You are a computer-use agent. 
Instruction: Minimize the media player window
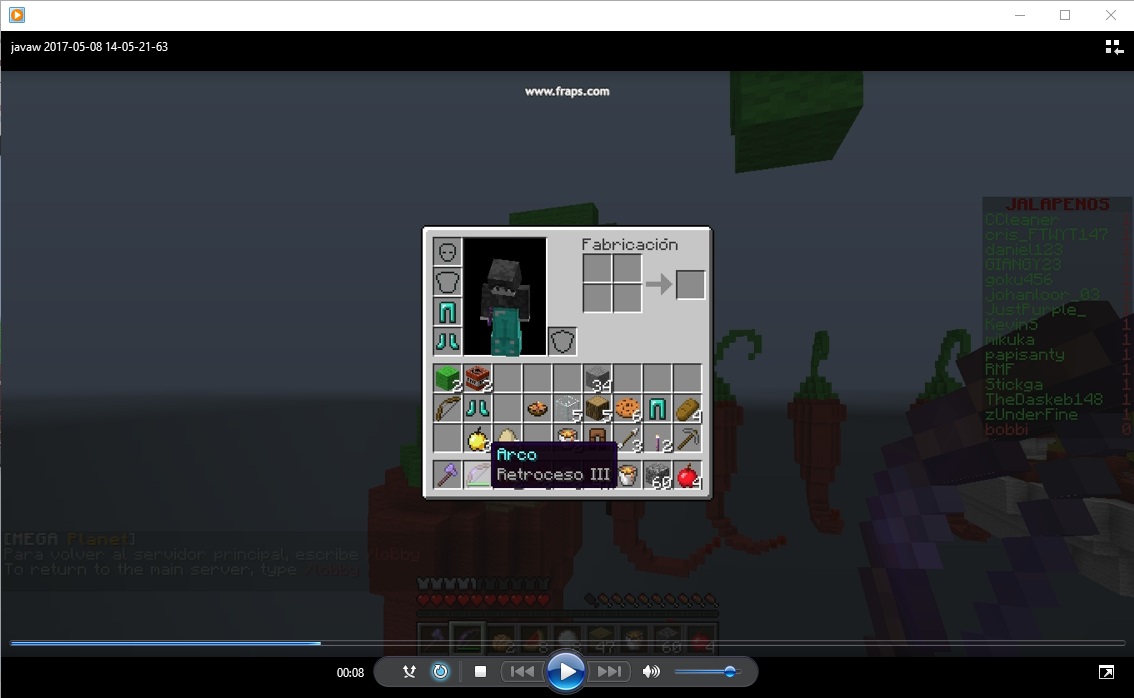click(x=1020, y=15)
